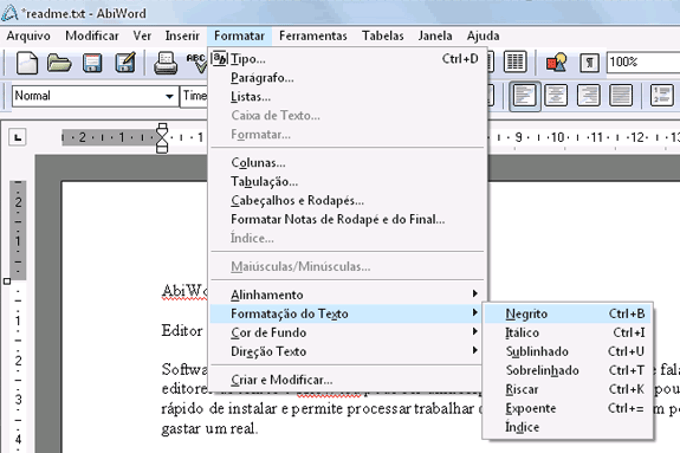Open the Arquivo menu
Viewport: 680px width, 453px height.
[28, 36]
